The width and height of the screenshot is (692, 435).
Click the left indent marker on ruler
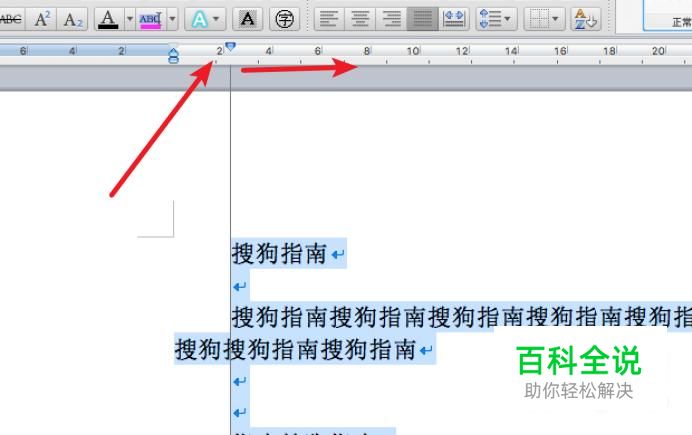click(173, 56)
